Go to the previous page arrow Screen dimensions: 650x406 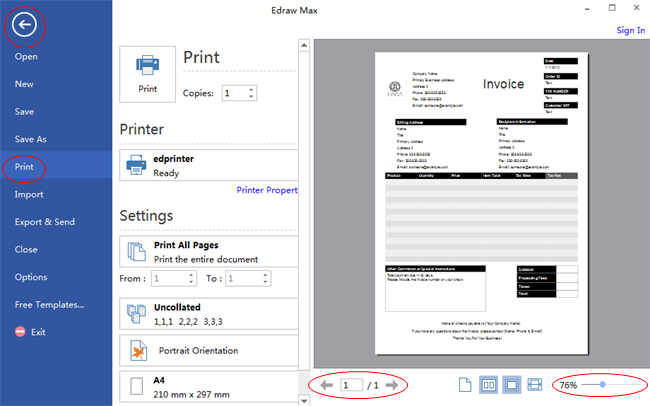[x=326, y=385]
